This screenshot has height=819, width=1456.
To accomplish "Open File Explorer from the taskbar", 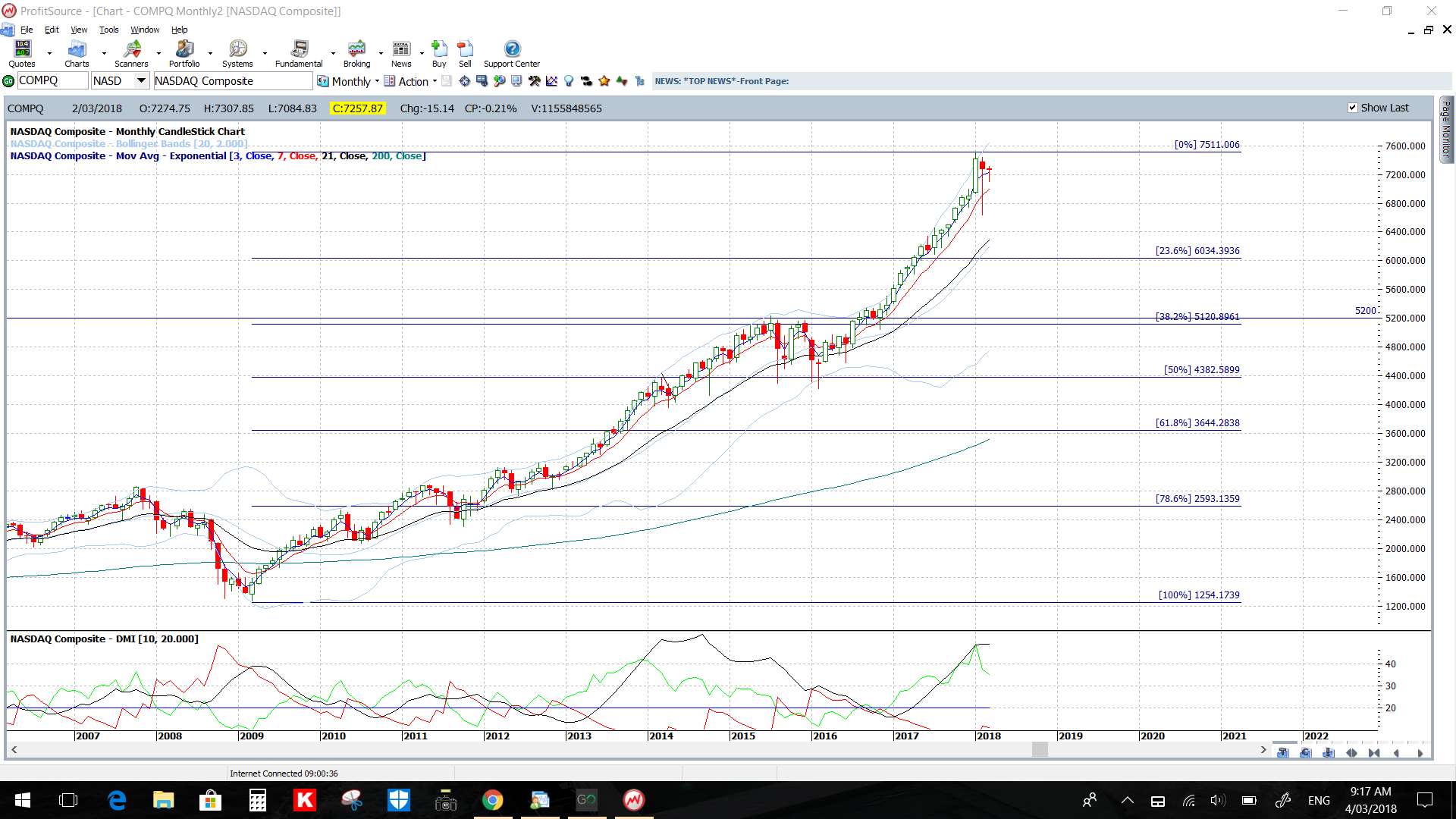I will coord(164,800).
